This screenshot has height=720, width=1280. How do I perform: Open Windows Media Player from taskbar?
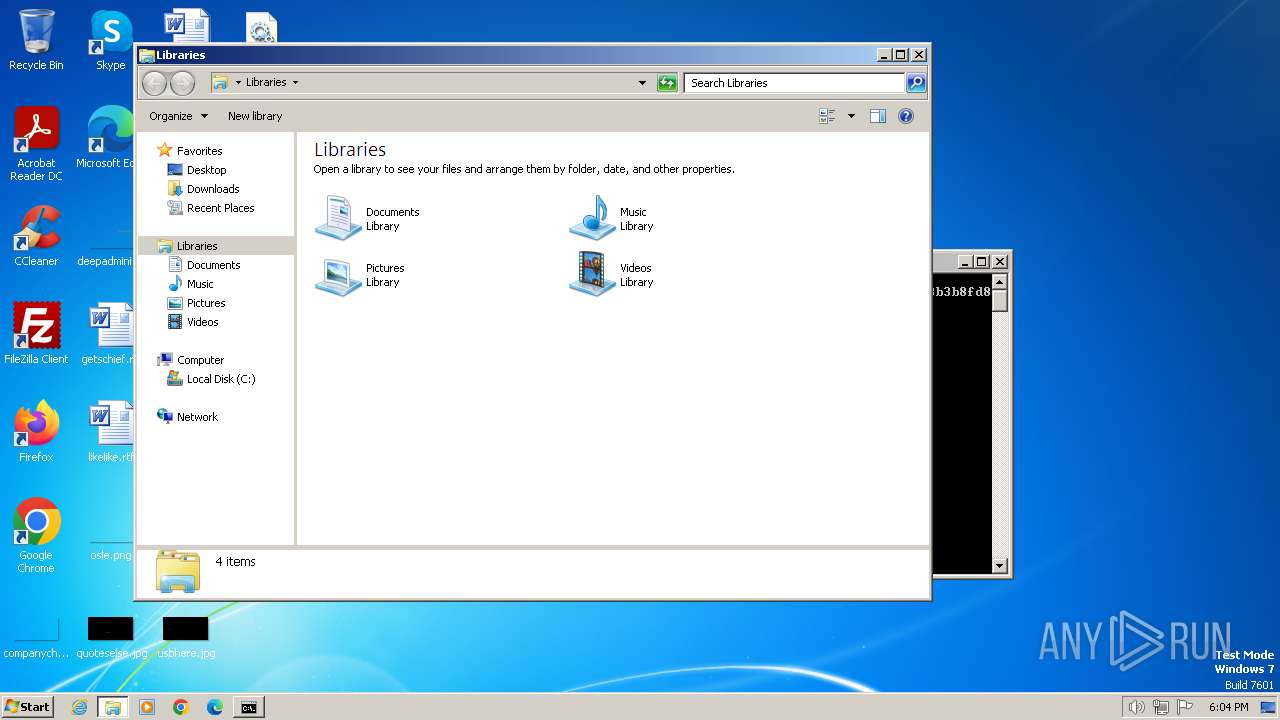coord(147,707)
